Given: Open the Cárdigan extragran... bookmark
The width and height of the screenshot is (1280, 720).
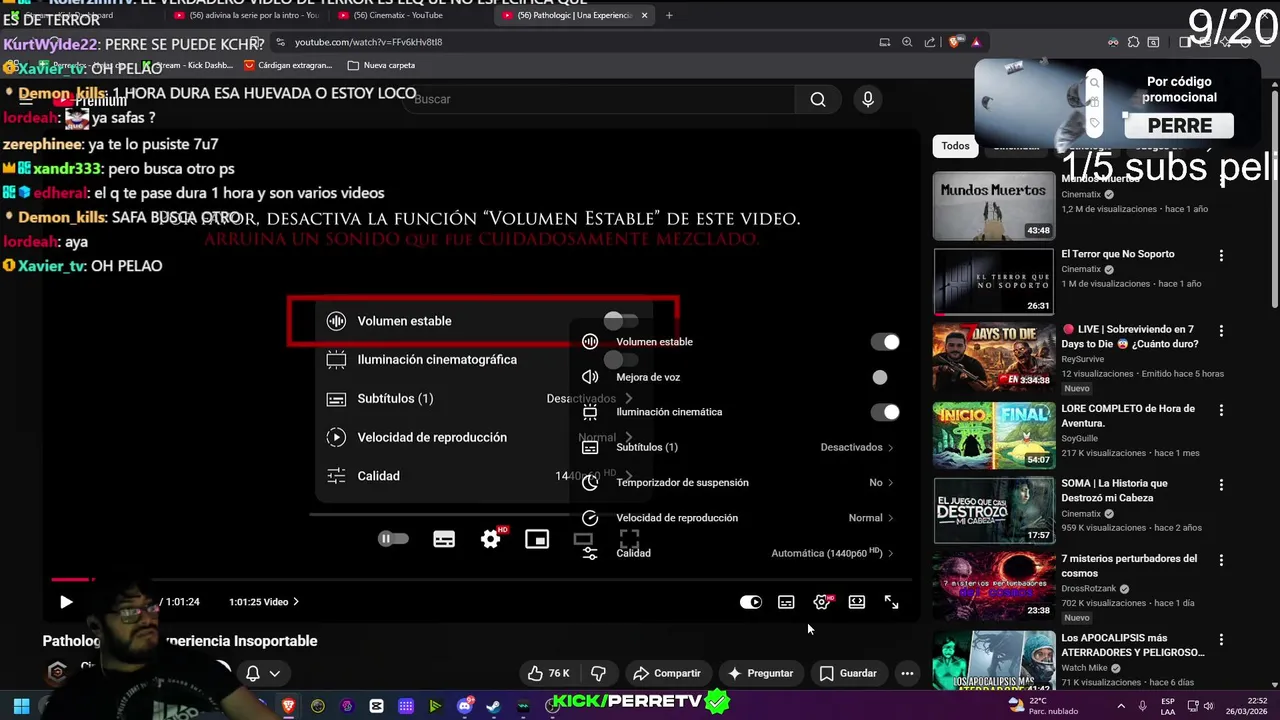Looking at the screenshot, I should coord(286,65).
